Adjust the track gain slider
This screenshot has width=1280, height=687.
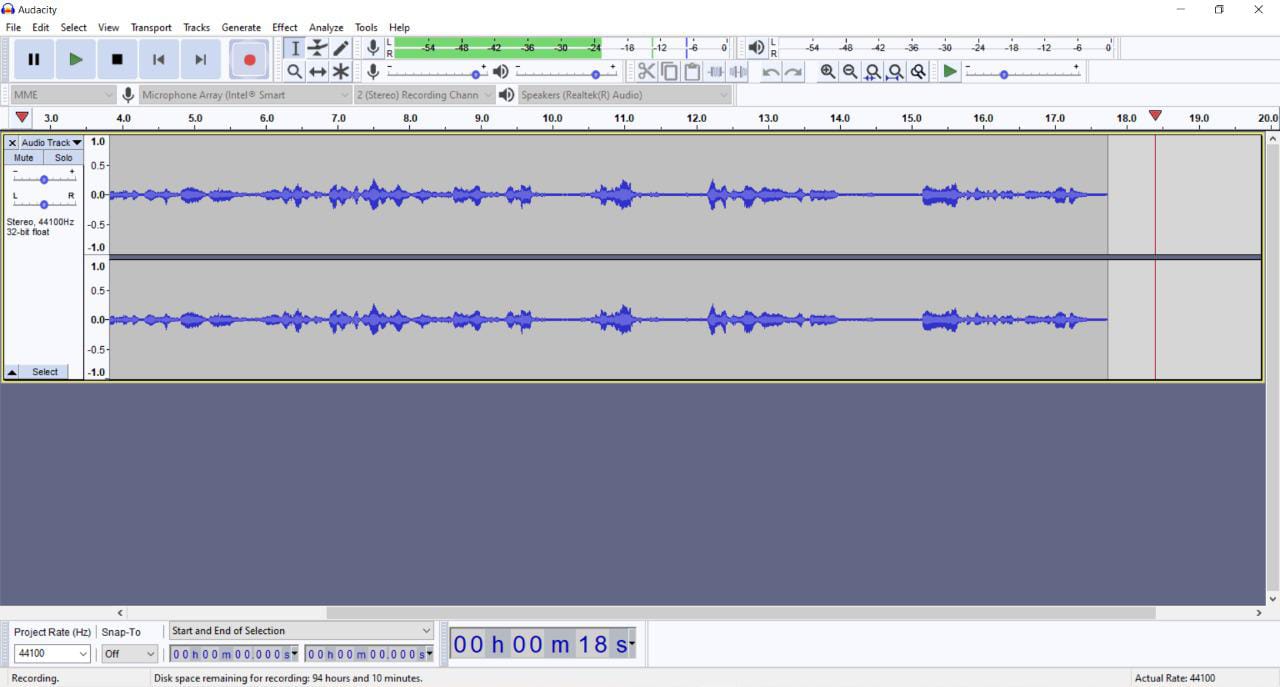[x=44, y=180]
